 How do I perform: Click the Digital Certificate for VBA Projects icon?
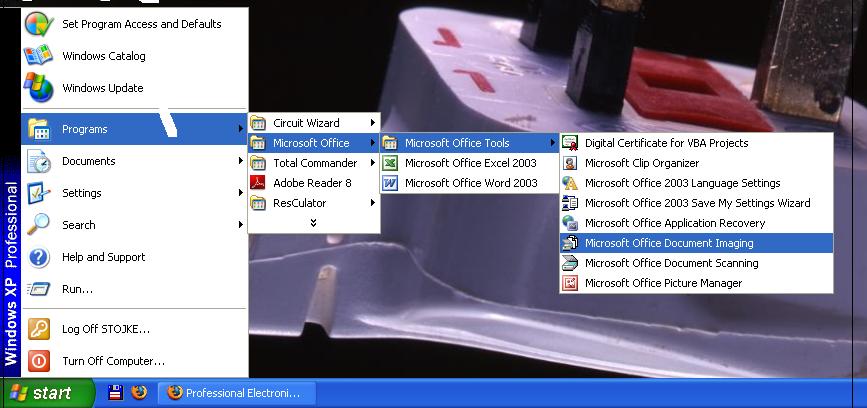tap(570, 143)
